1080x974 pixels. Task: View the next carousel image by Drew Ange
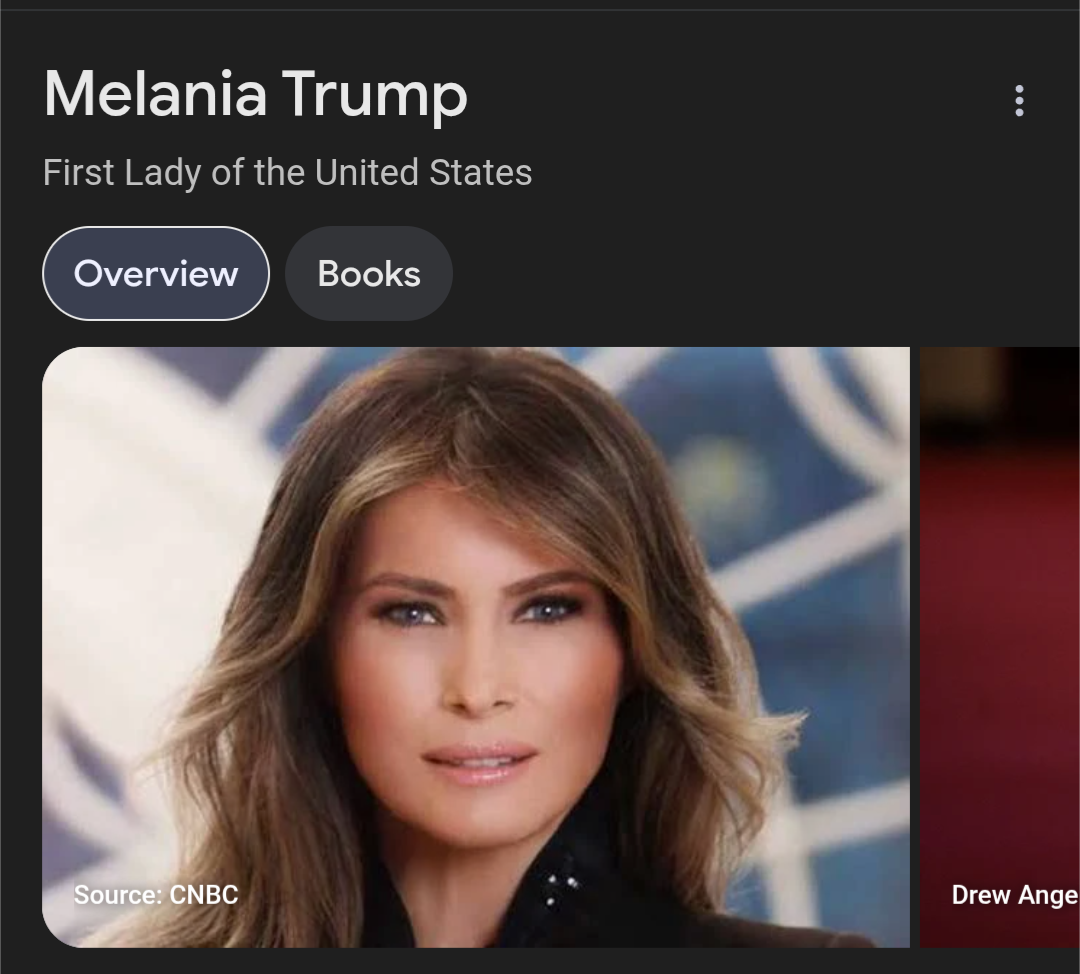coord(1000,647)
